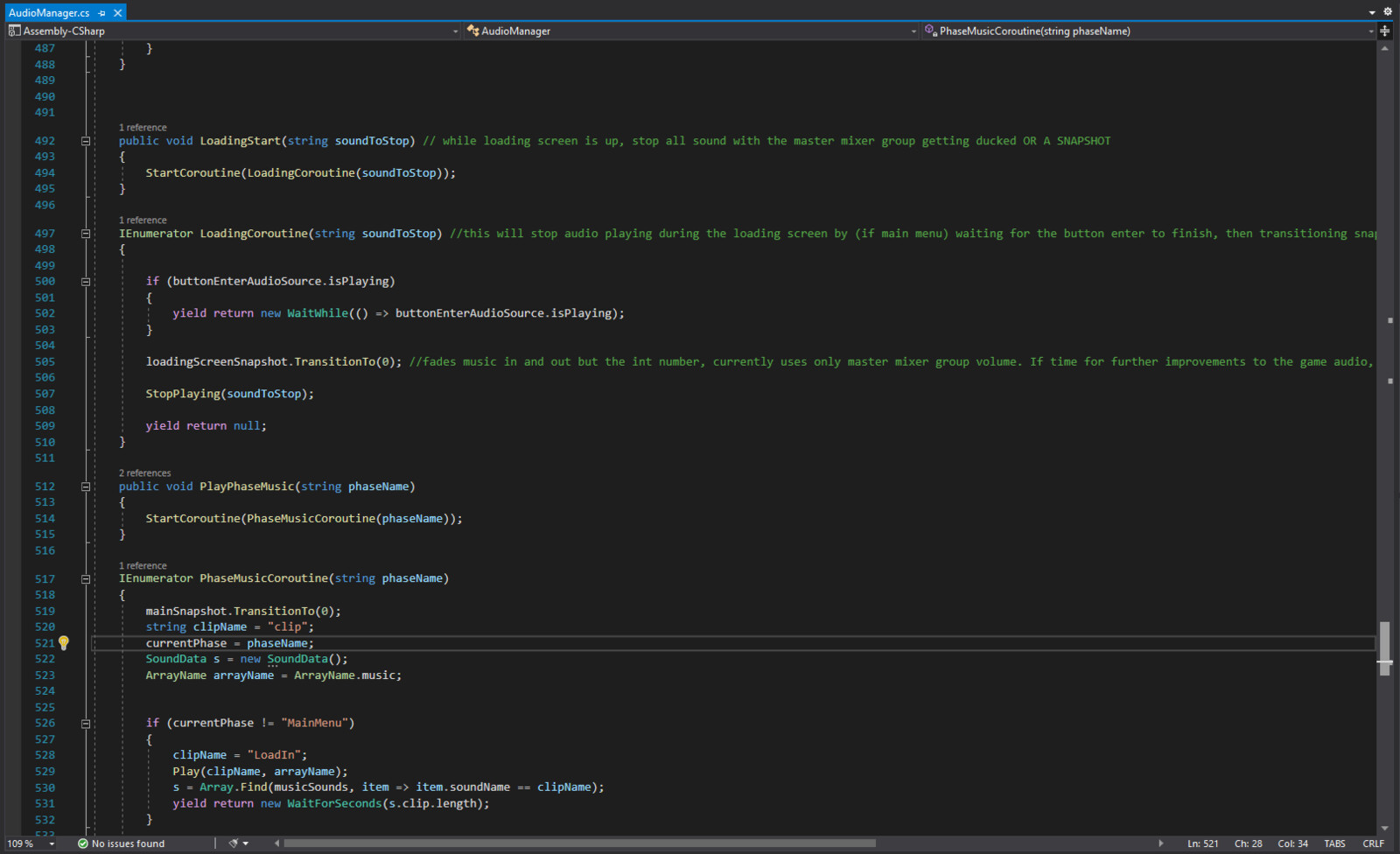This screenshot has width=1400, height=854.
Task: Click the vertical scrollbar up arrow
Action: [x=1384, y=48]
